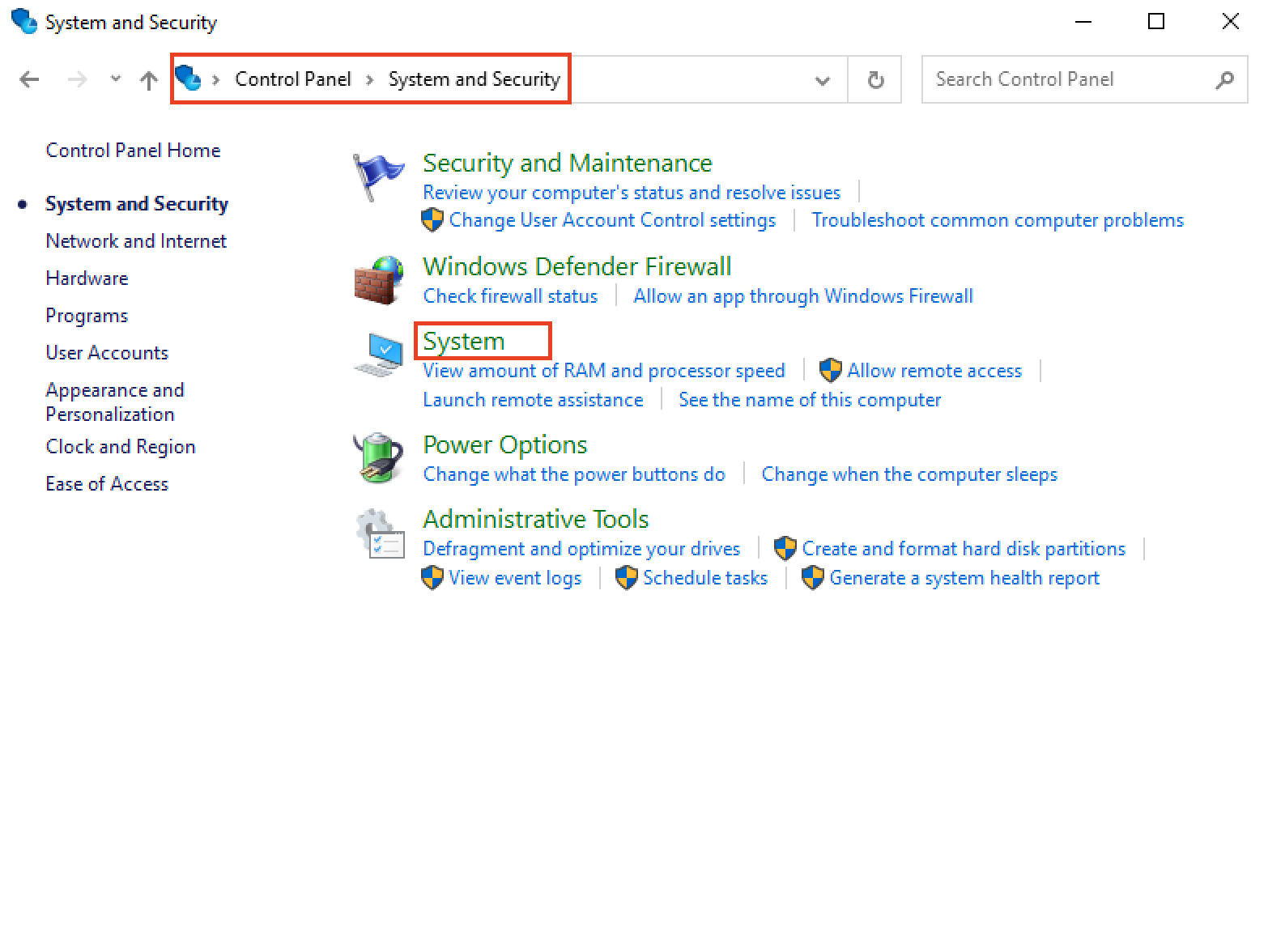
Task: Click See the name of this computer
Action: pos(810,400)
